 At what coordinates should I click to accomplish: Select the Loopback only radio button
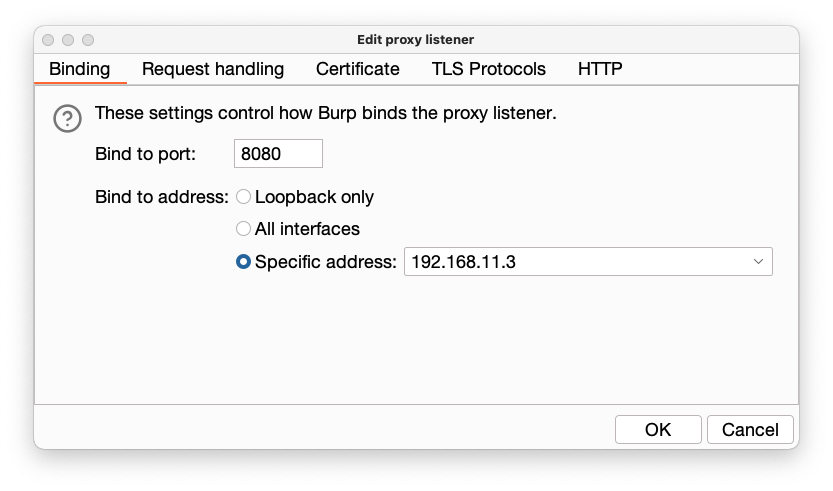coord(243,197)
